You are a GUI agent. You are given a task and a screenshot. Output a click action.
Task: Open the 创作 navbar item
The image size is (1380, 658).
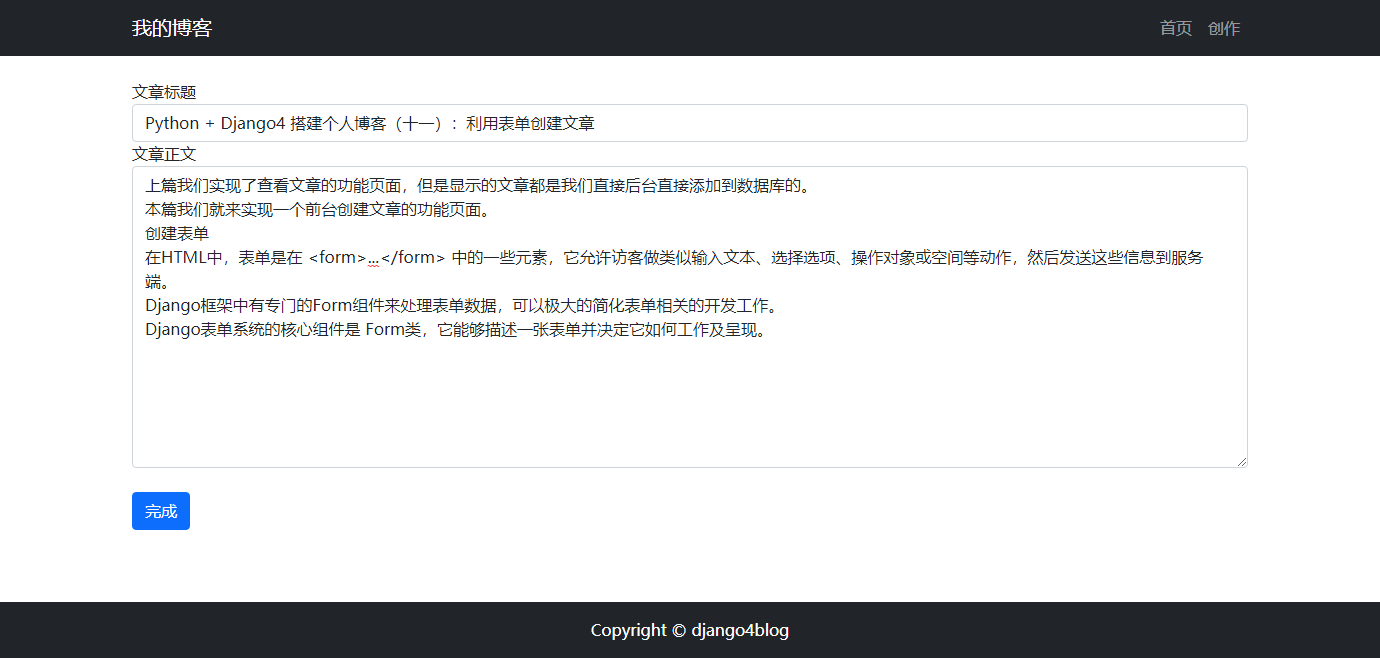click(x=1224, y=28)
